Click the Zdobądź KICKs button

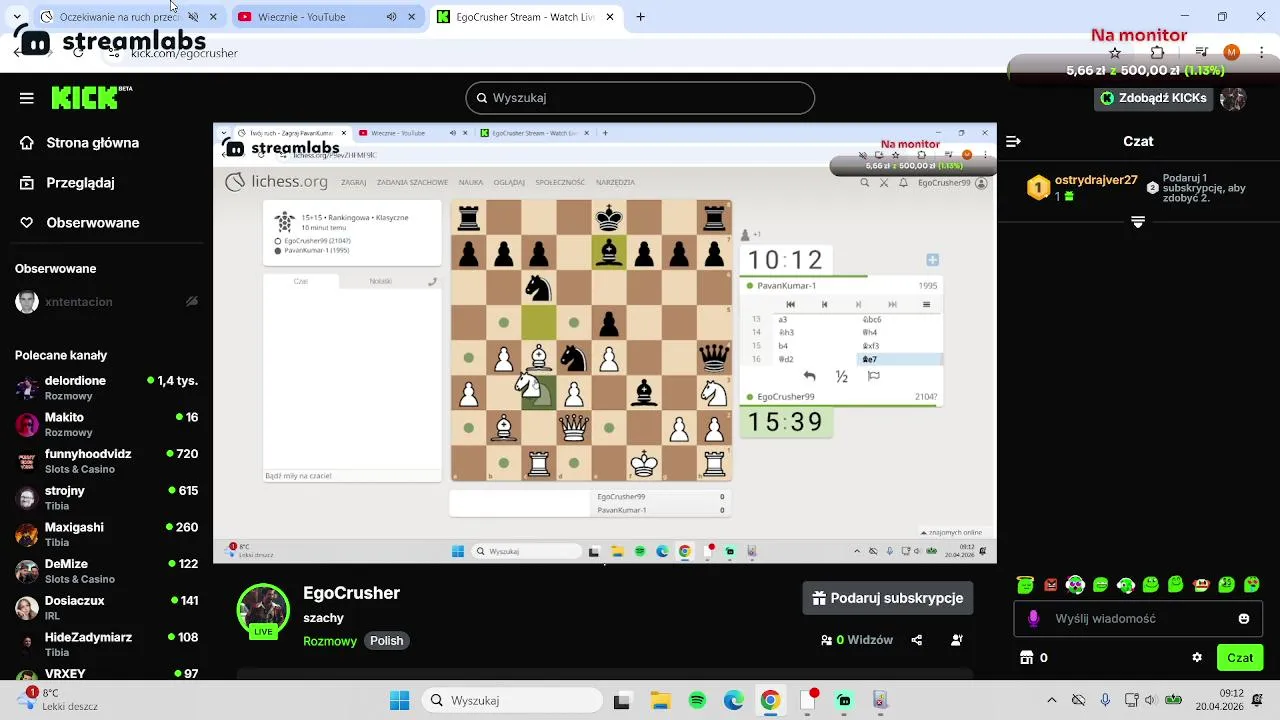pyautogui.click(x=1153, y=98)
